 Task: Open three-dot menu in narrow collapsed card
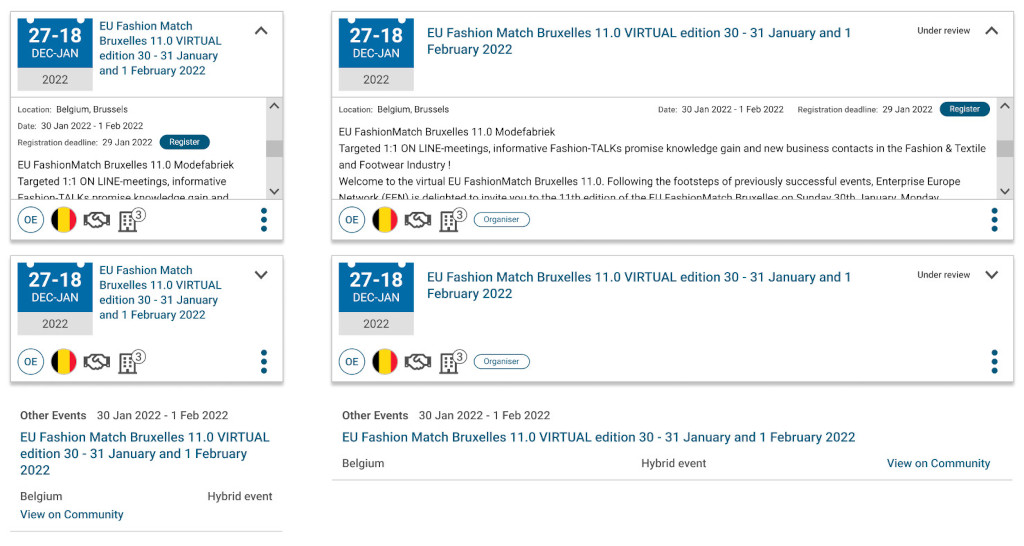coord(264,362)
